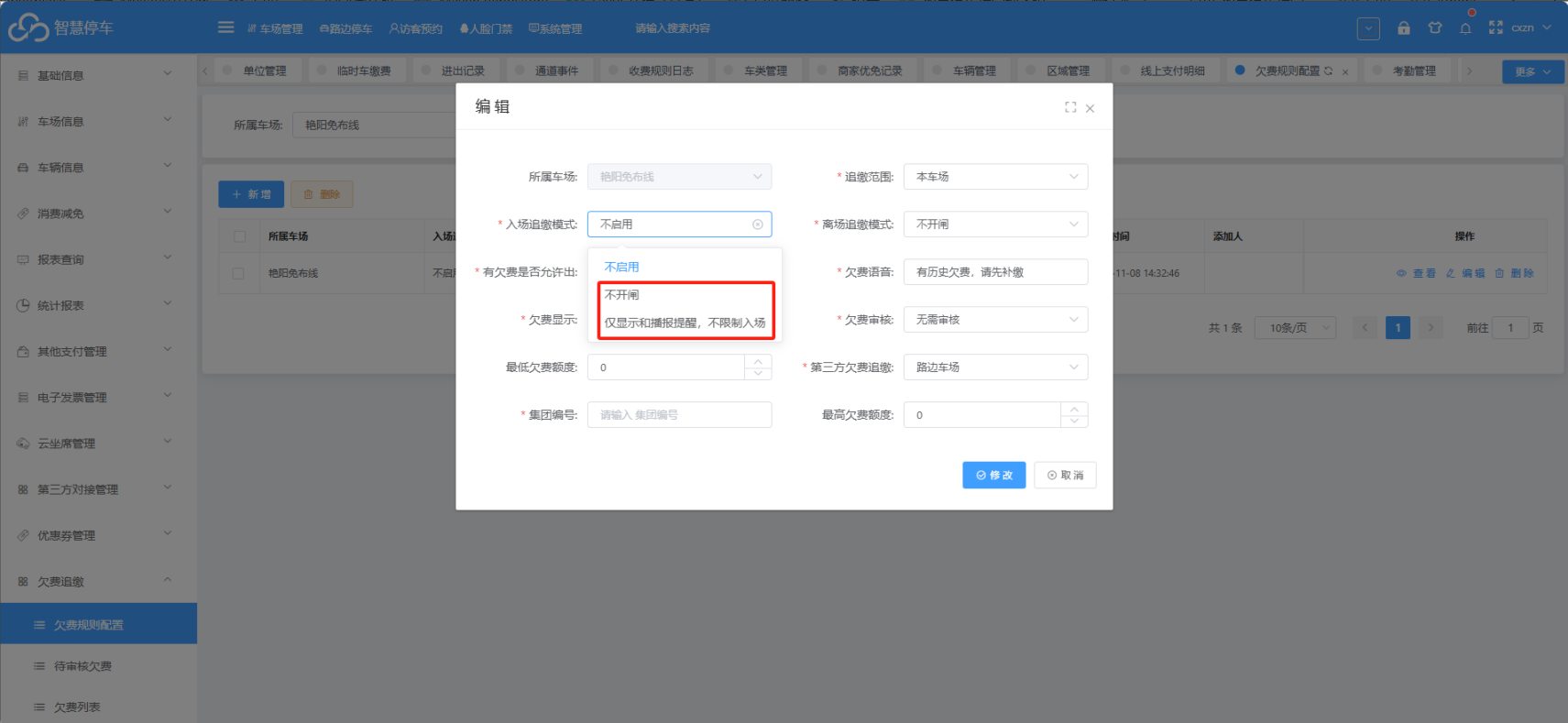
Task: Click the lock screen icon in header
Action: click(x=1403, y=27)
